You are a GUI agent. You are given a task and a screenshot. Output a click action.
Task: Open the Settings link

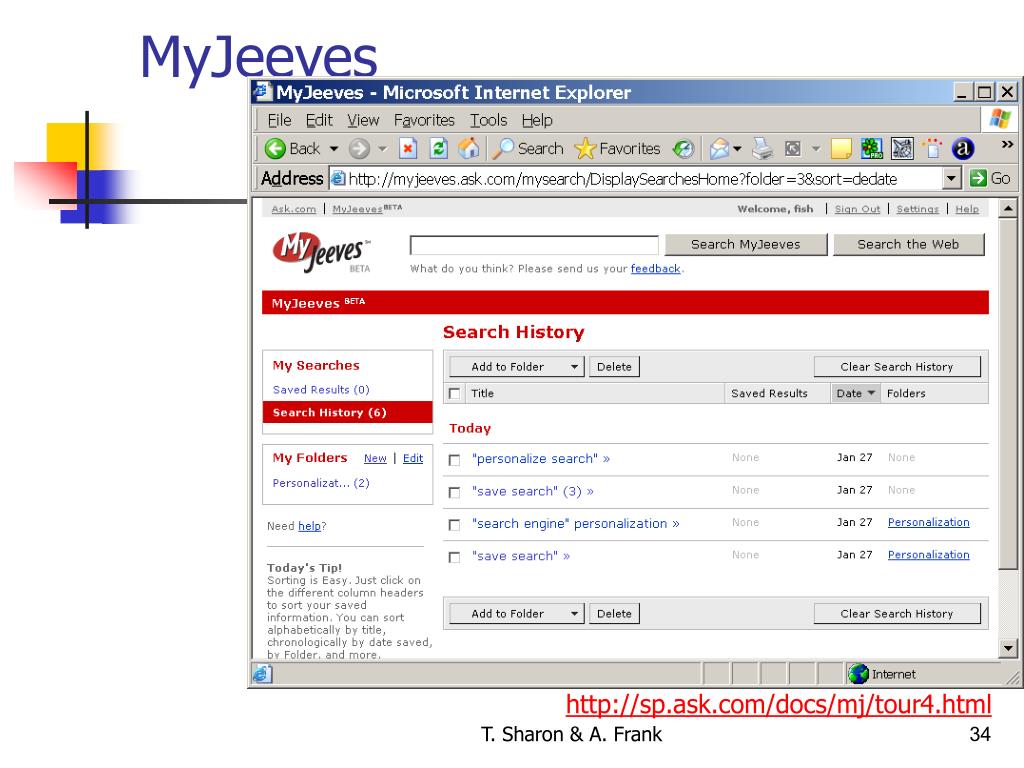(x=918, y=209)
